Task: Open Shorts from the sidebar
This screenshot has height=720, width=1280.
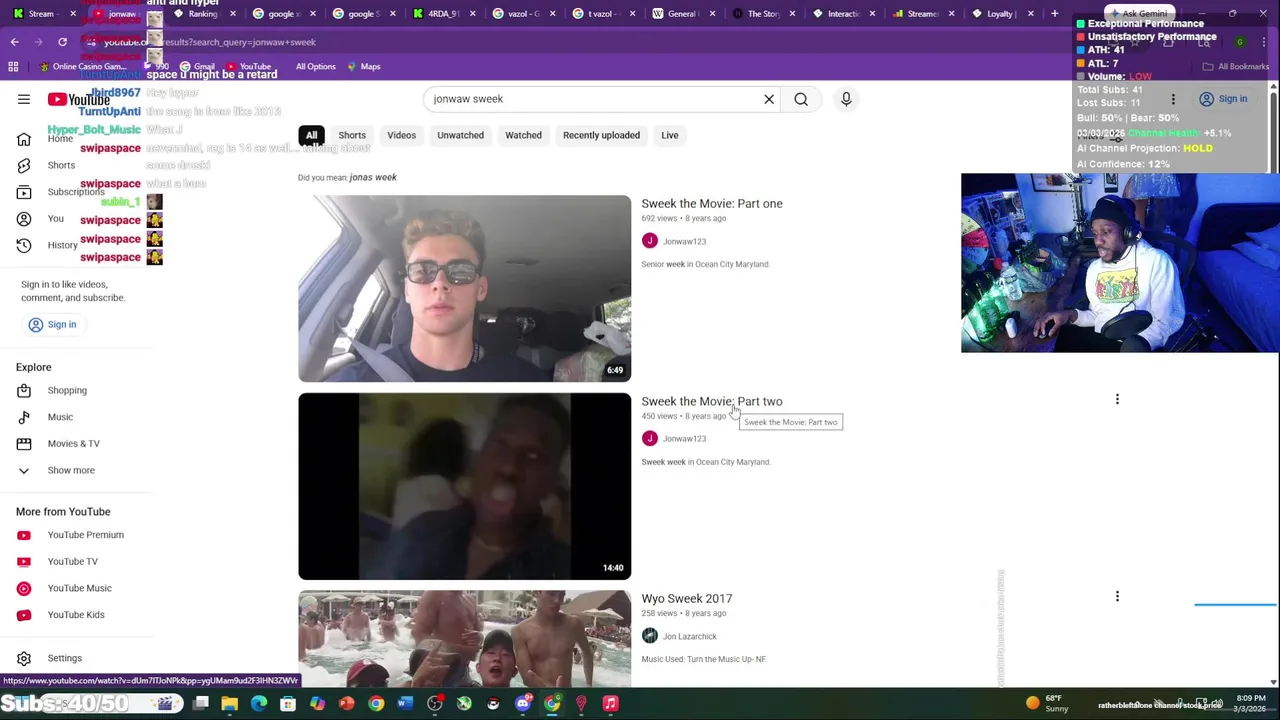Action: [61, 165]
